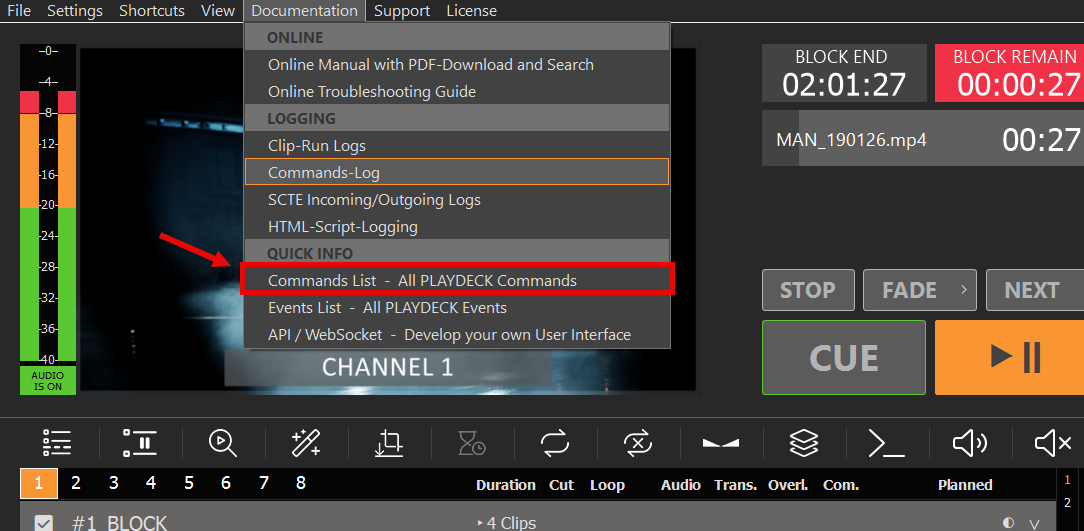Screen dimensions: 1084x531
Task: Open SCTE Incoming/Outgoing Logs
Action: pyautogui.click(x=457, y=200)
